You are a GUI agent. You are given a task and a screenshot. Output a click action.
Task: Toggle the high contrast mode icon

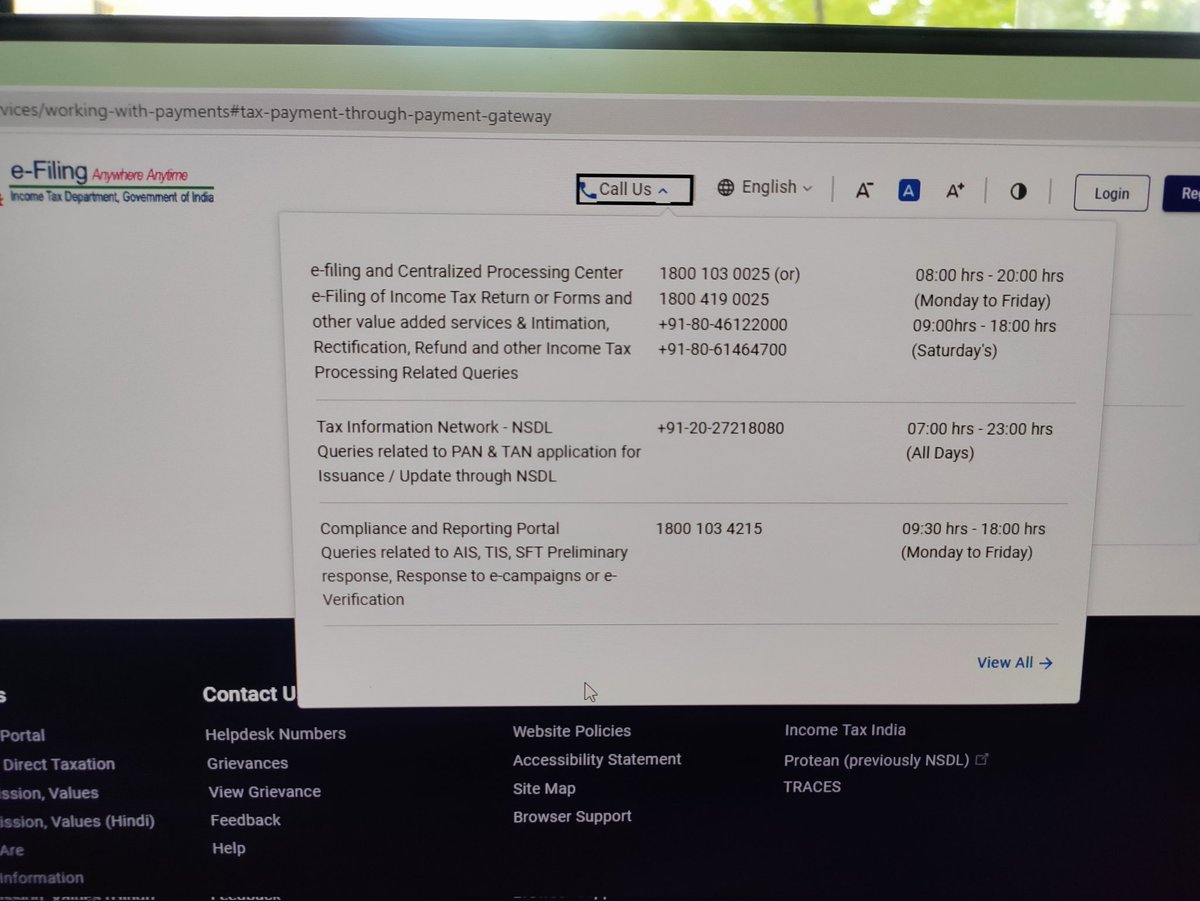1018,191
